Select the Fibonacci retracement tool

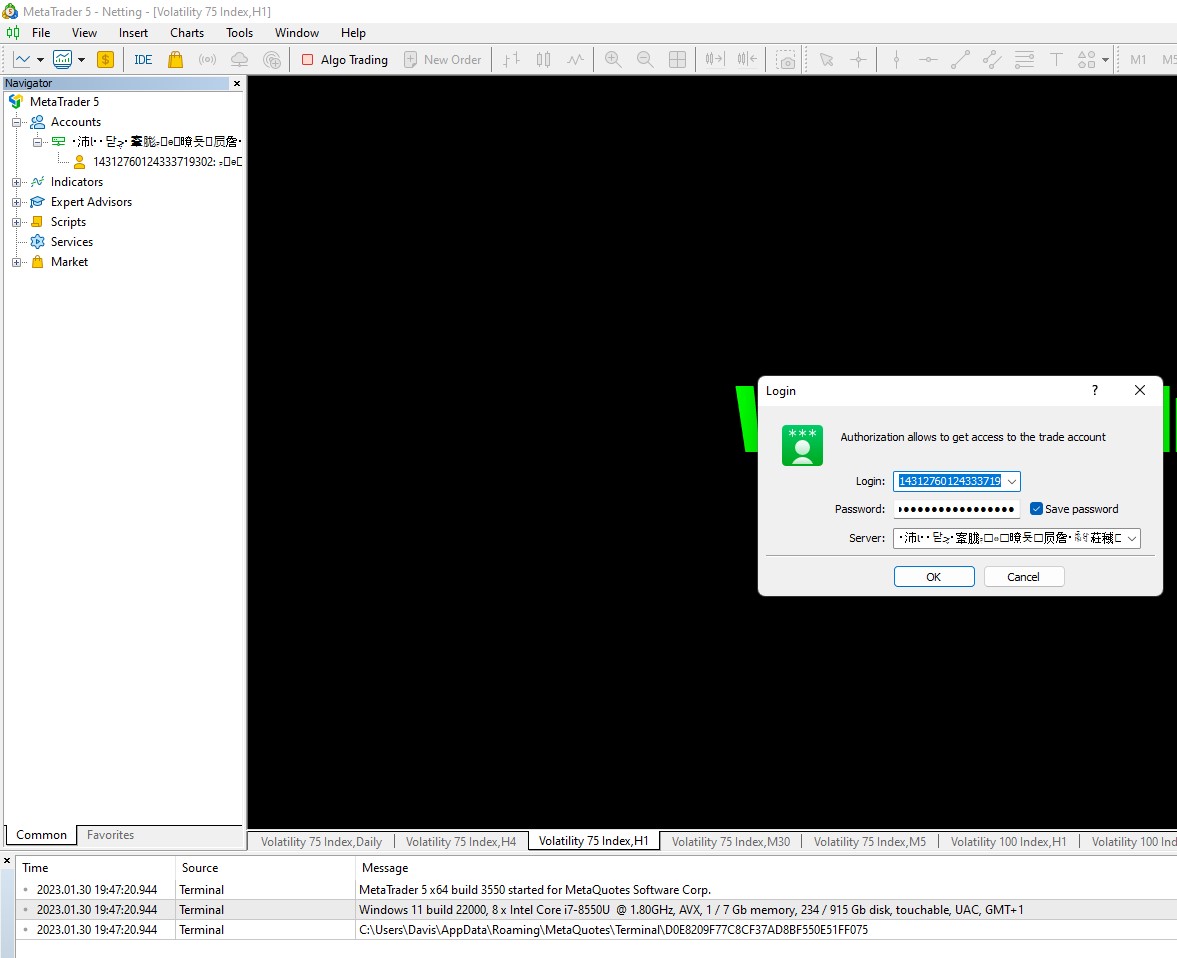pos(1024,59)
